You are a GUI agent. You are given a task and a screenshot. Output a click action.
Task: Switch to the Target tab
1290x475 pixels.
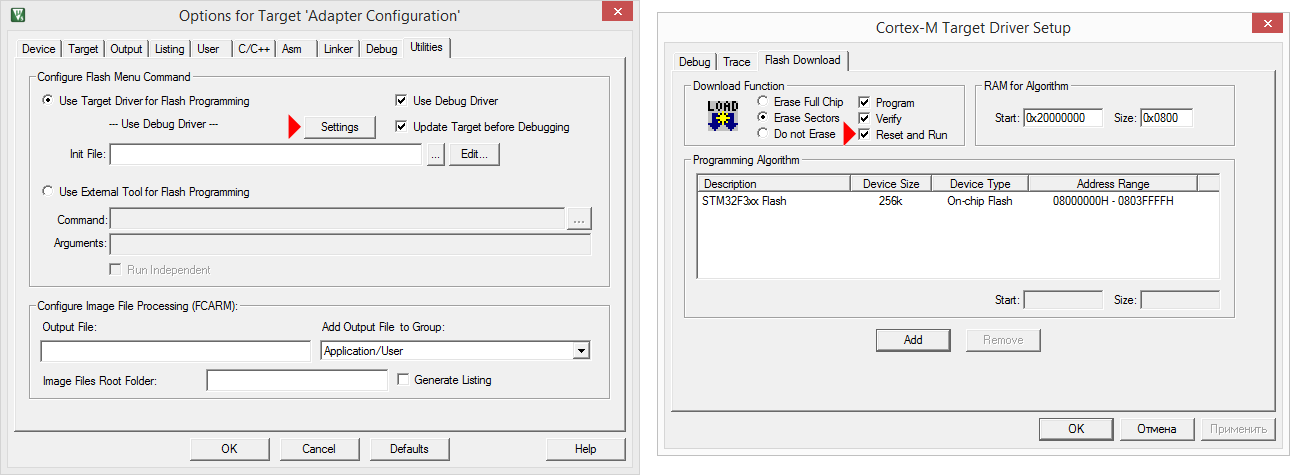(x=83, y=49)
